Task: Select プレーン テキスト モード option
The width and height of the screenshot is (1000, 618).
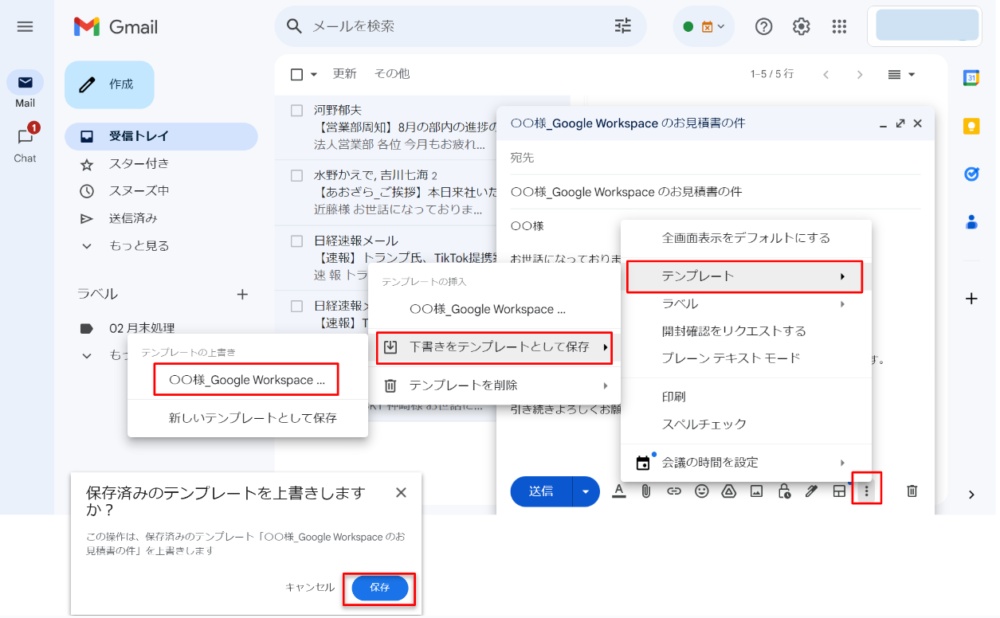Action: click(746, 358)
